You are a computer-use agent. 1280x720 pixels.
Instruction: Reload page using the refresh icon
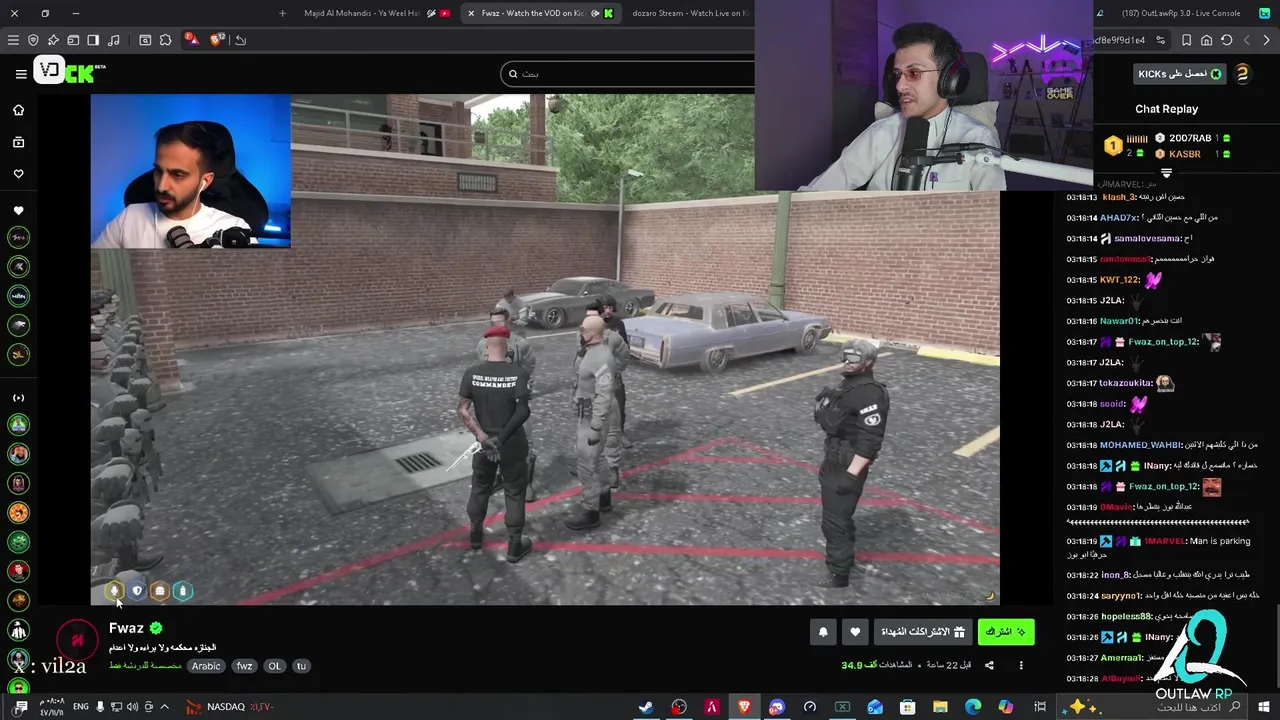[1226, 40]
